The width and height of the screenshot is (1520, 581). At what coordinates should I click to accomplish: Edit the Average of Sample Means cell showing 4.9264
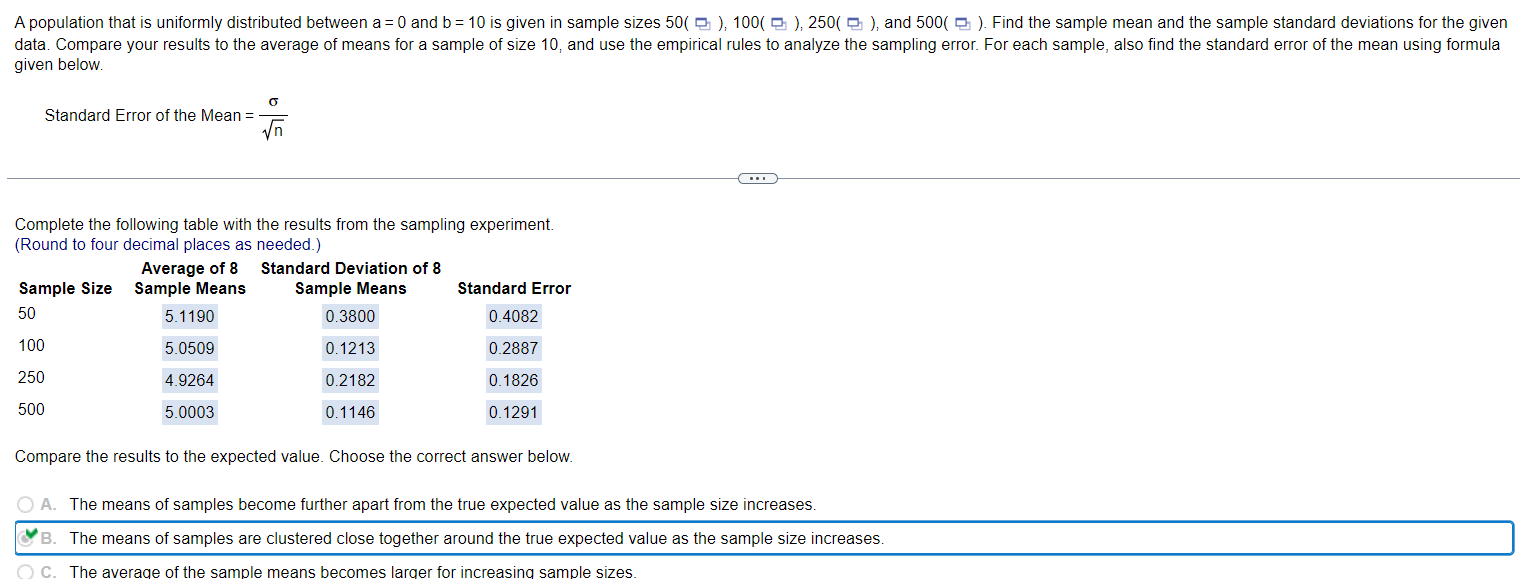coord(190,380)
